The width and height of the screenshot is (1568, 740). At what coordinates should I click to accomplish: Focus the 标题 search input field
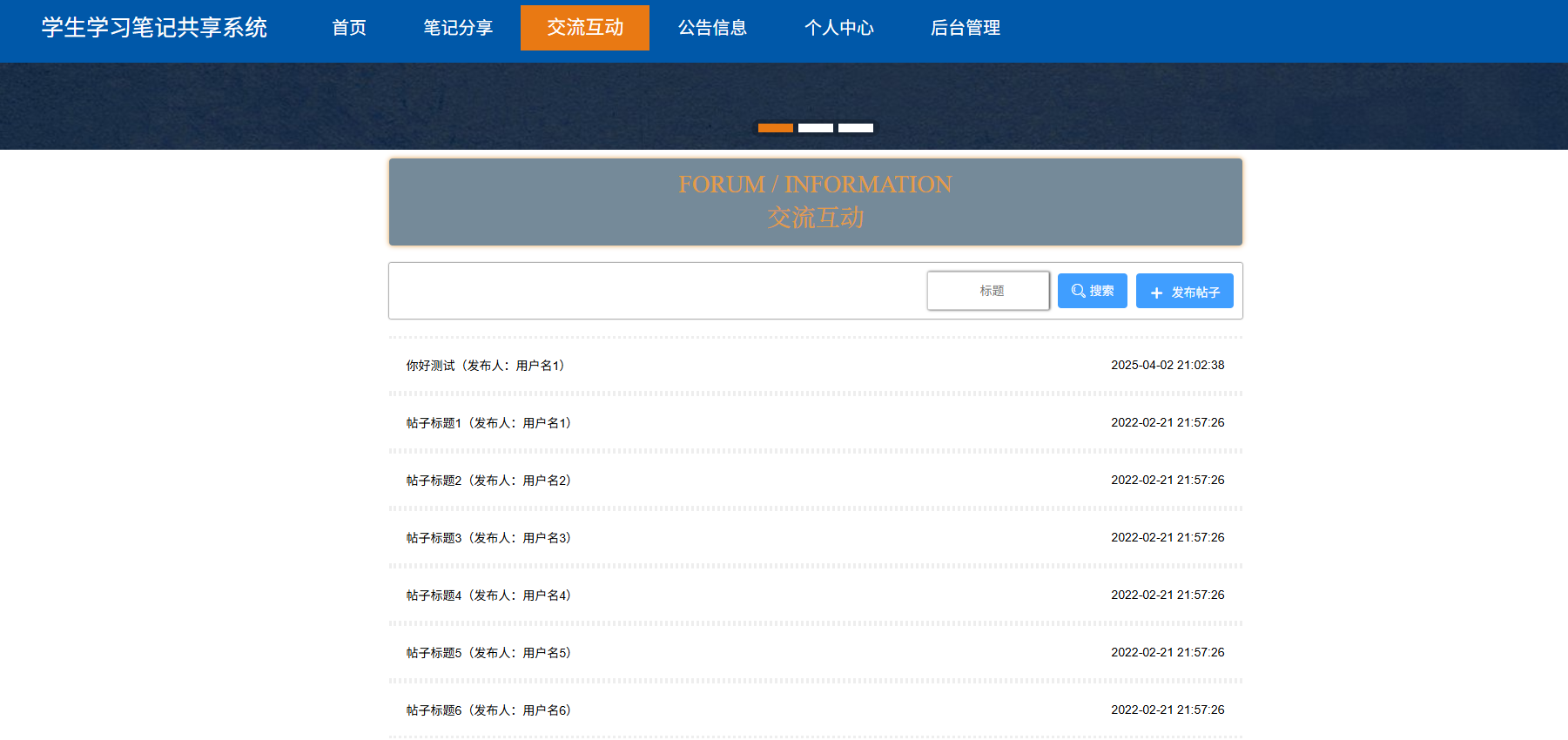[988, 291]
